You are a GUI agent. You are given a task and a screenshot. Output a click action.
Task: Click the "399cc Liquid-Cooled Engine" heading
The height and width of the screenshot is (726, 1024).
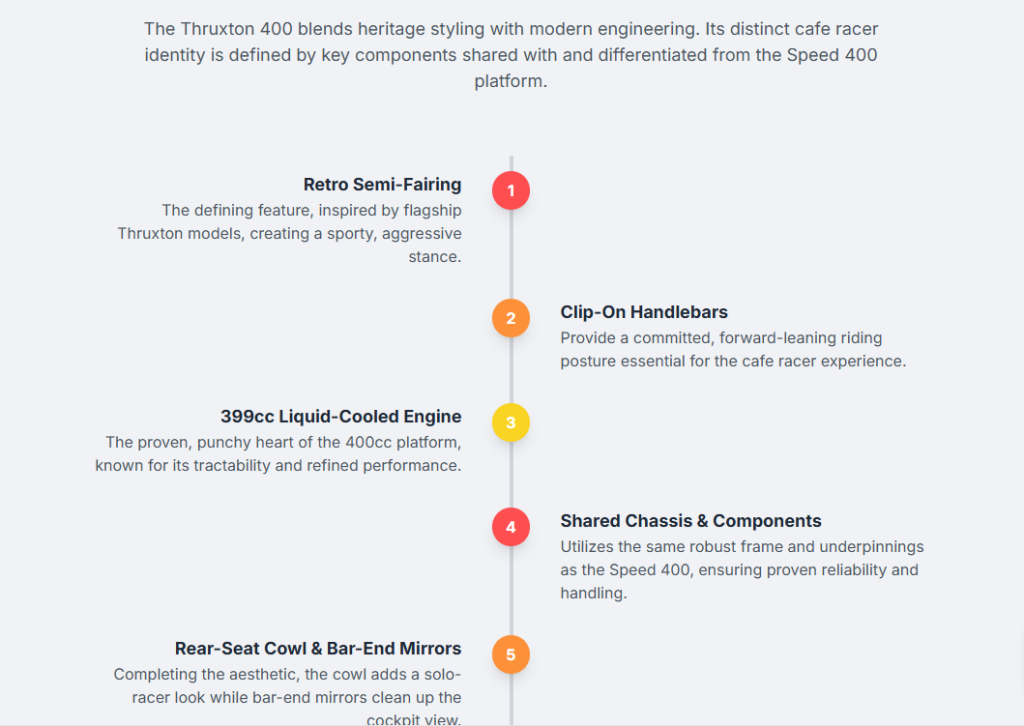341,416
